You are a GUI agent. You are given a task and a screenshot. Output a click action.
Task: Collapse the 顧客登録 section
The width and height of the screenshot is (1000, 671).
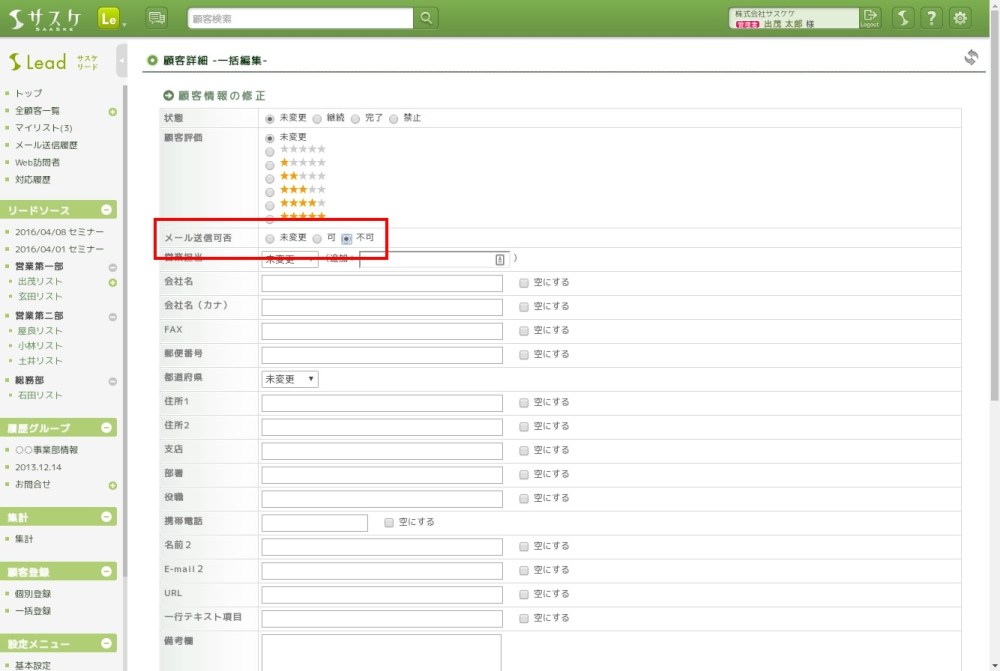[107, 571]
